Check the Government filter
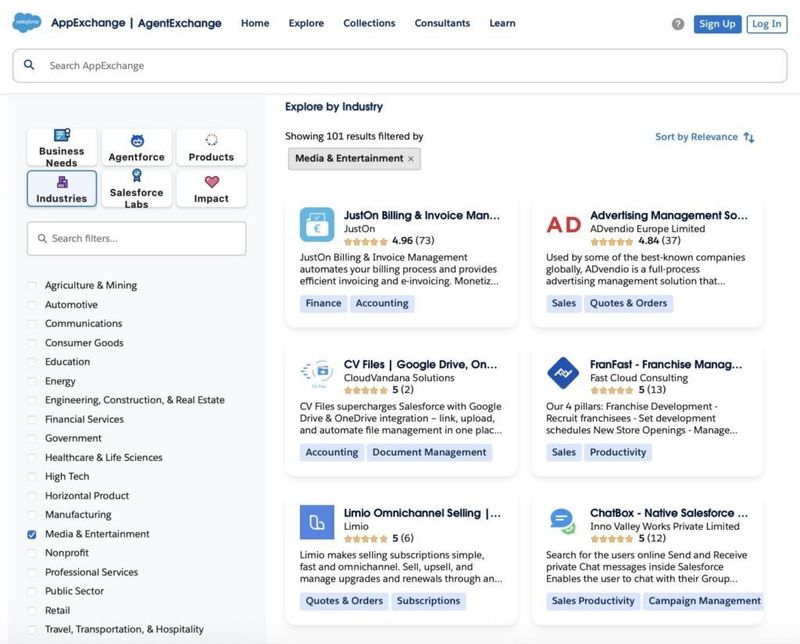This screenshot has height=644, width=800. pos(32,438)
